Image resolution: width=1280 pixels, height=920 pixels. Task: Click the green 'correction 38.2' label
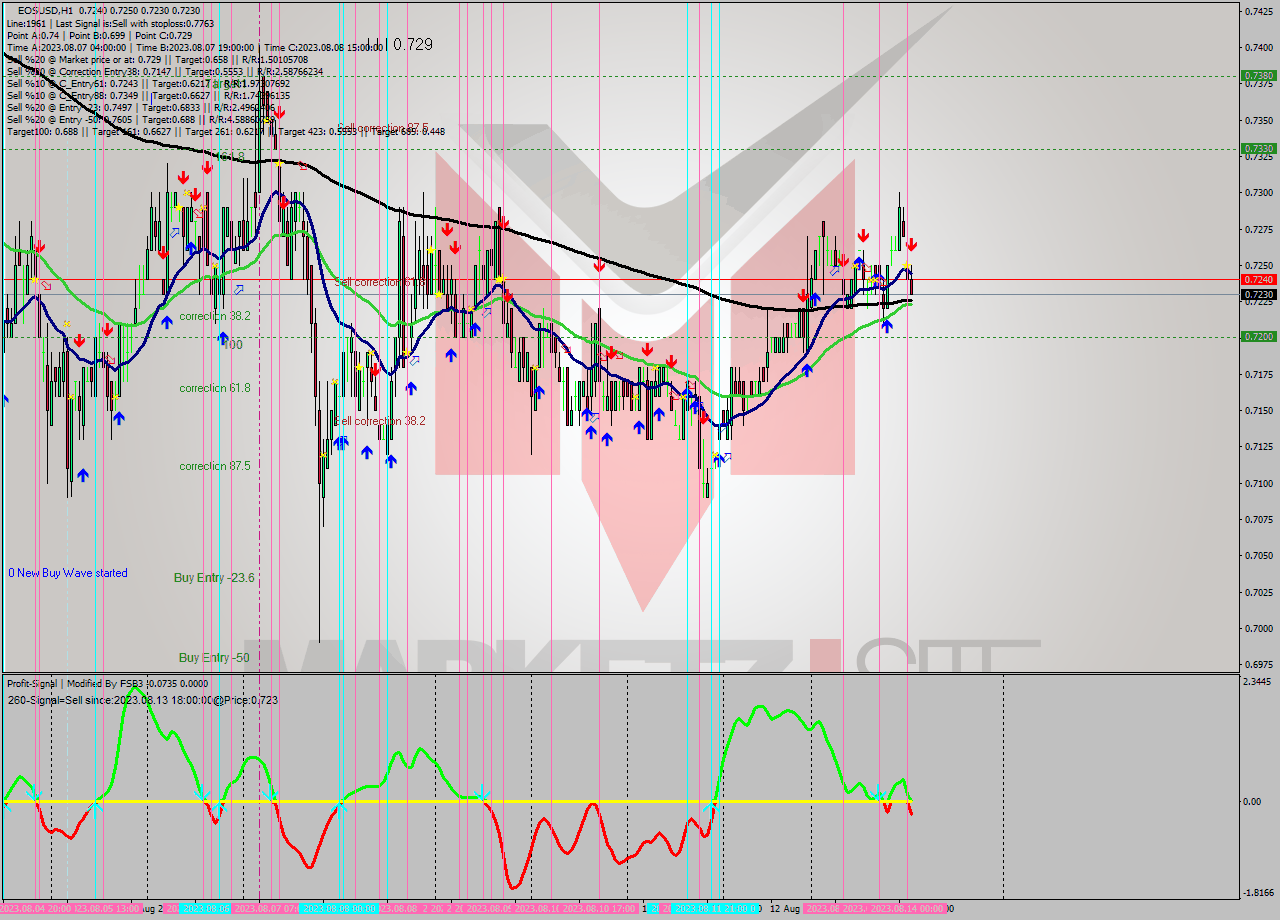point(215,315)
